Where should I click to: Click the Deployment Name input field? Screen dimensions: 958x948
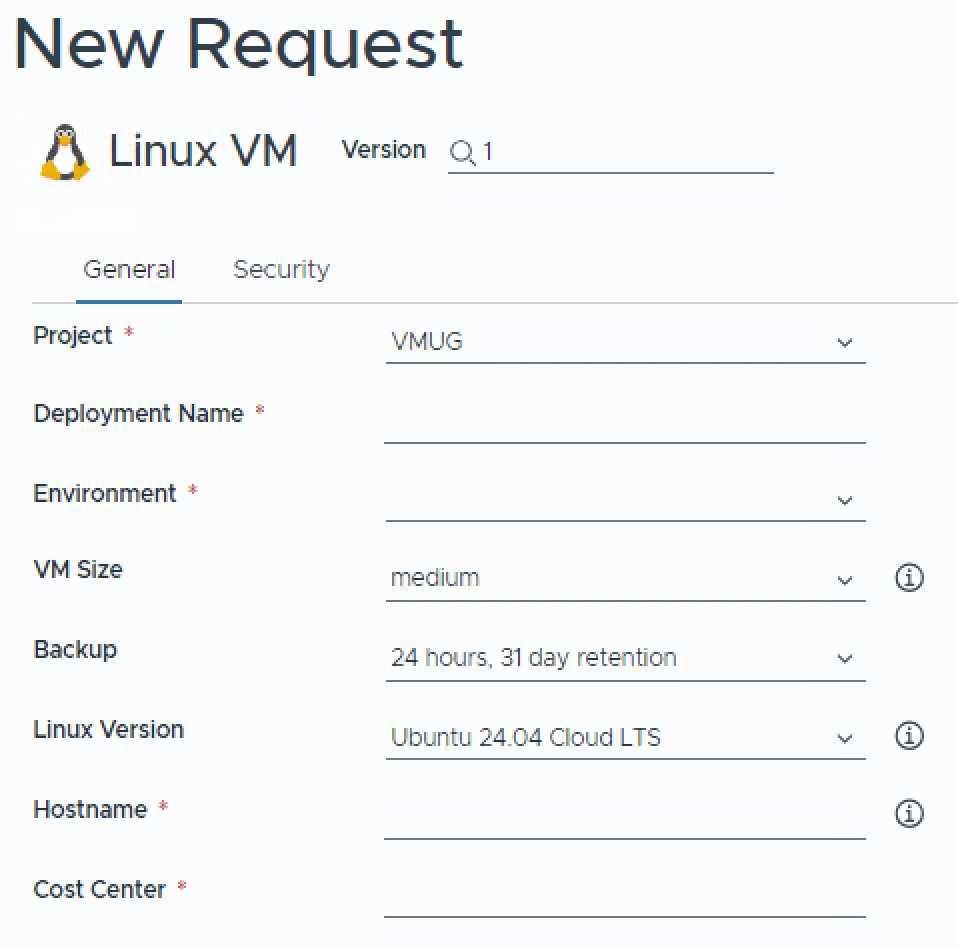pos(624,420)
